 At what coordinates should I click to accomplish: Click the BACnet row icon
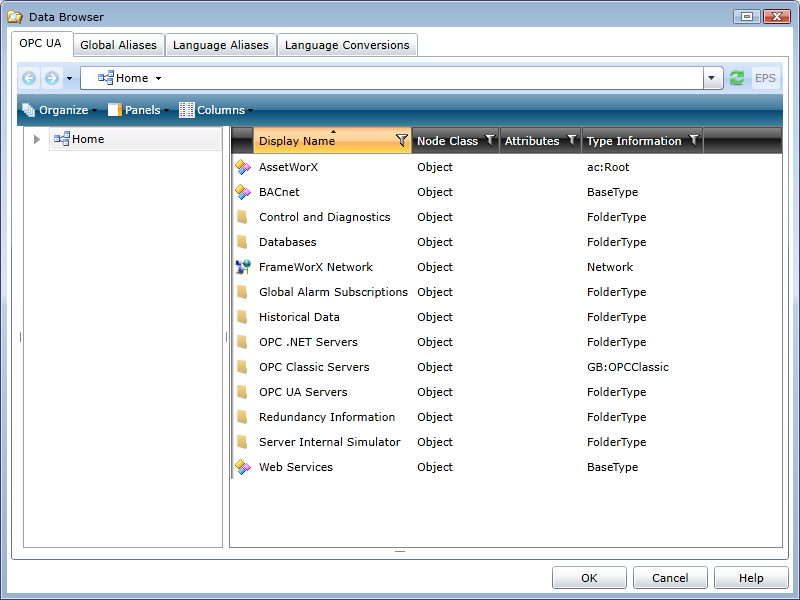click(x=242, y=192)
